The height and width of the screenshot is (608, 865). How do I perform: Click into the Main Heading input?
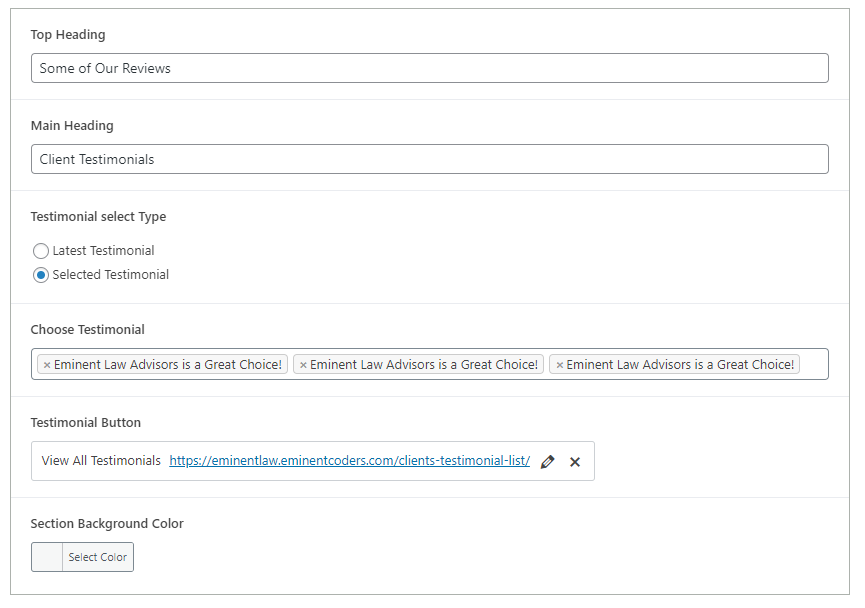[429, 159]
